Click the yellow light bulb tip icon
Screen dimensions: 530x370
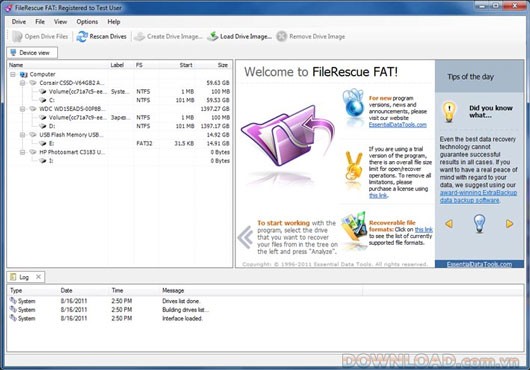tap(449, 112)
